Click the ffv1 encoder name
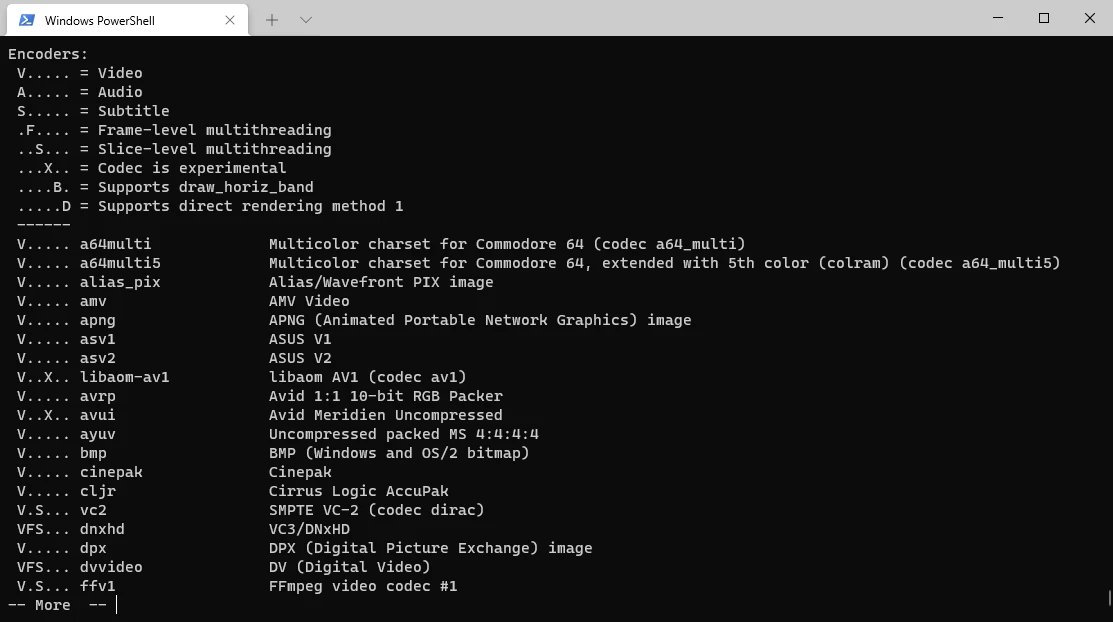Image resolution: width=1113 pixels, height=622 pixels. (98, 586)
